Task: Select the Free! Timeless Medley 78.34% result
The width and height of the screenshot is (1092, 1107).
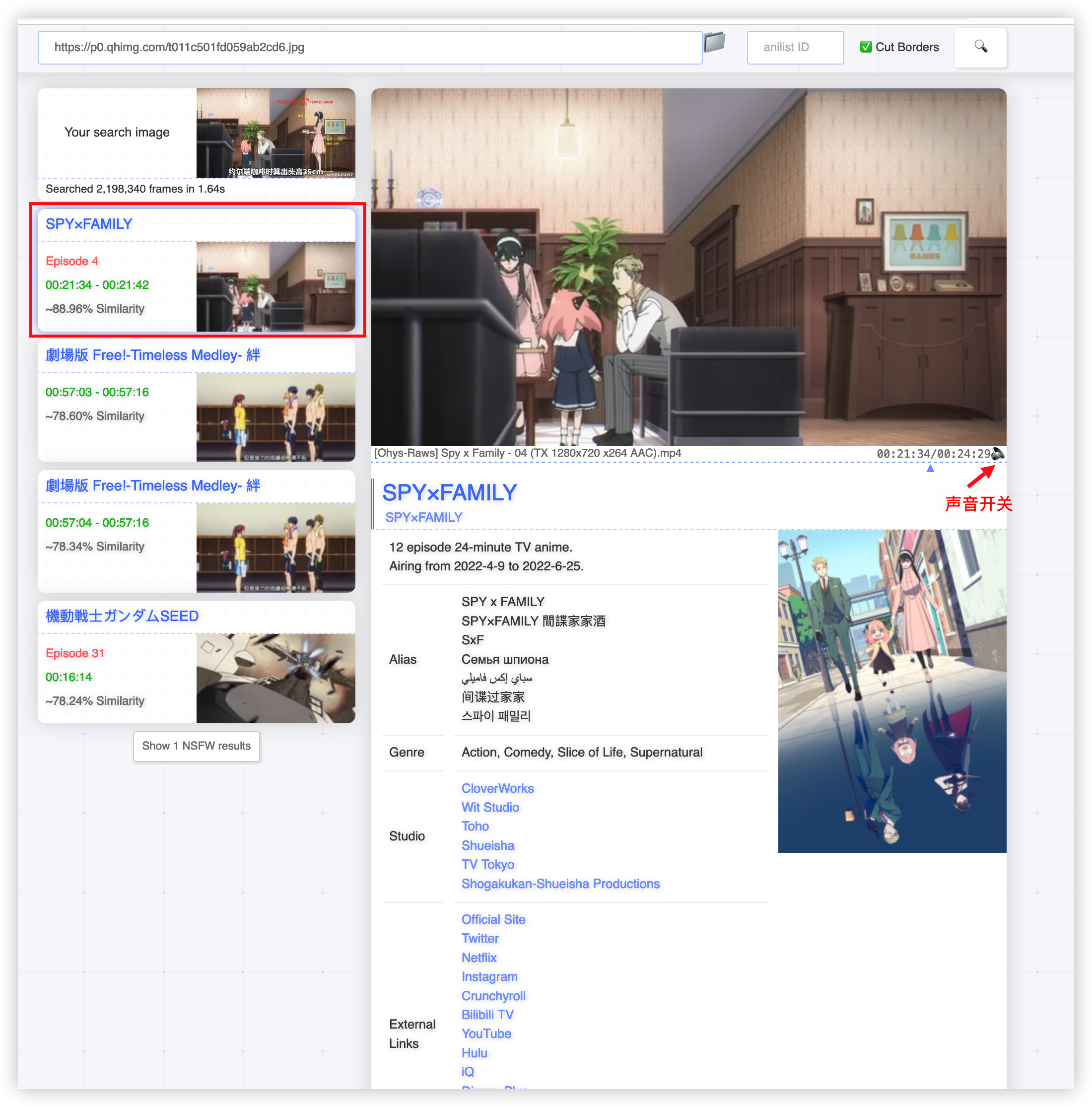Action: pyautogui.click(x=196, y=532)
